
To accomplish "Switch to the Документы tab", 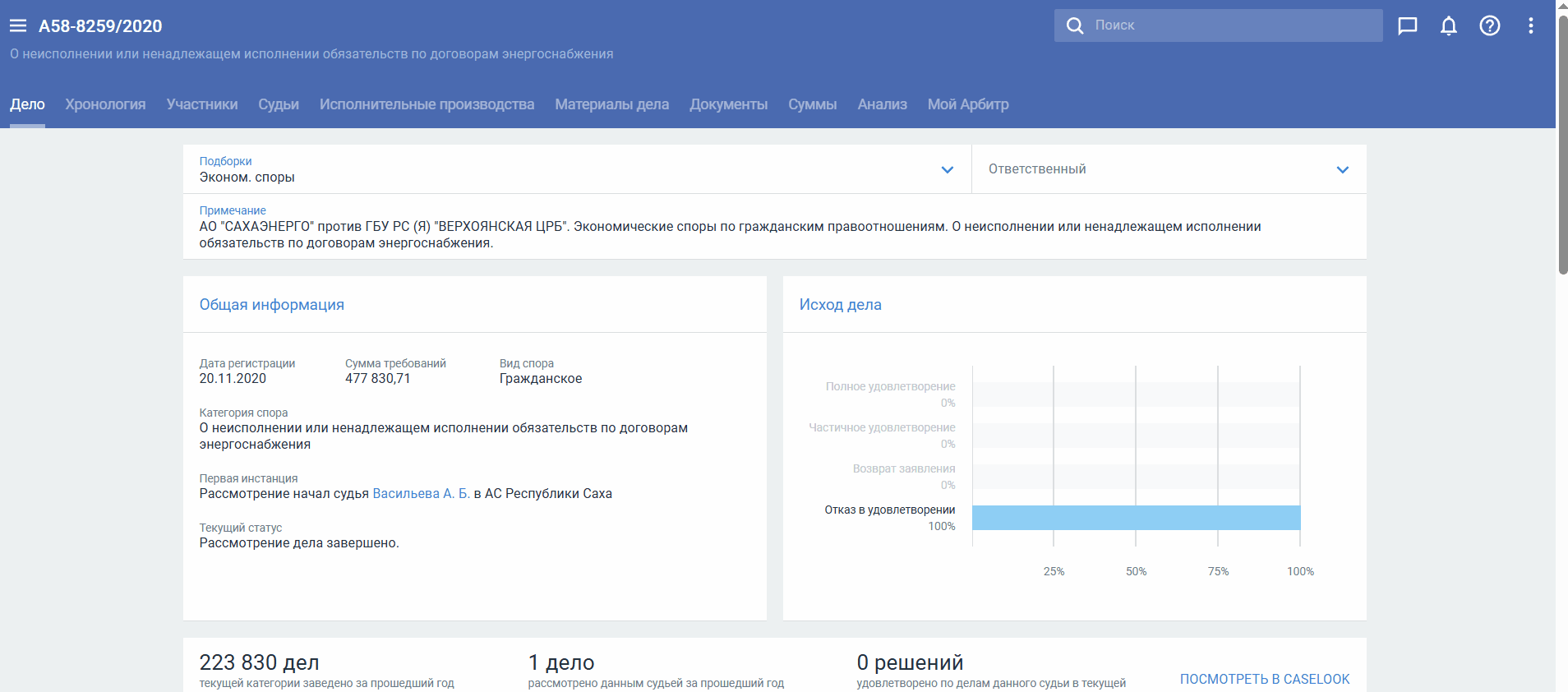I will coord(728,104).
